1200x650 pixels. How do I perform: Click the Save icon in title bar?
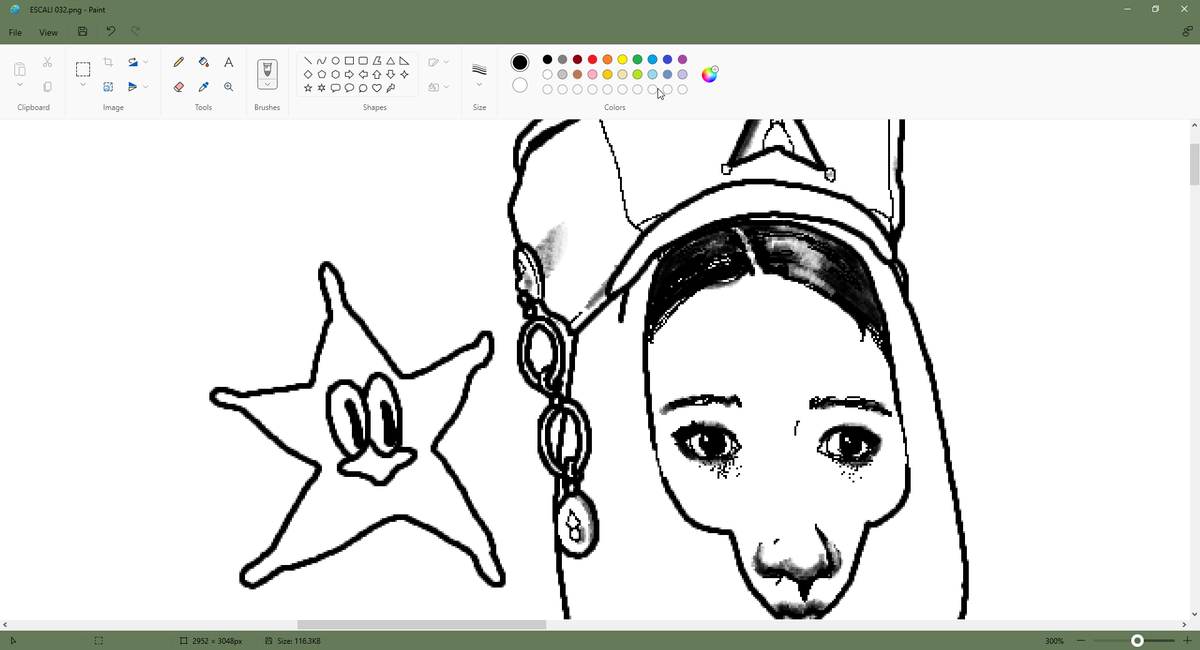[x=83, y=32]
